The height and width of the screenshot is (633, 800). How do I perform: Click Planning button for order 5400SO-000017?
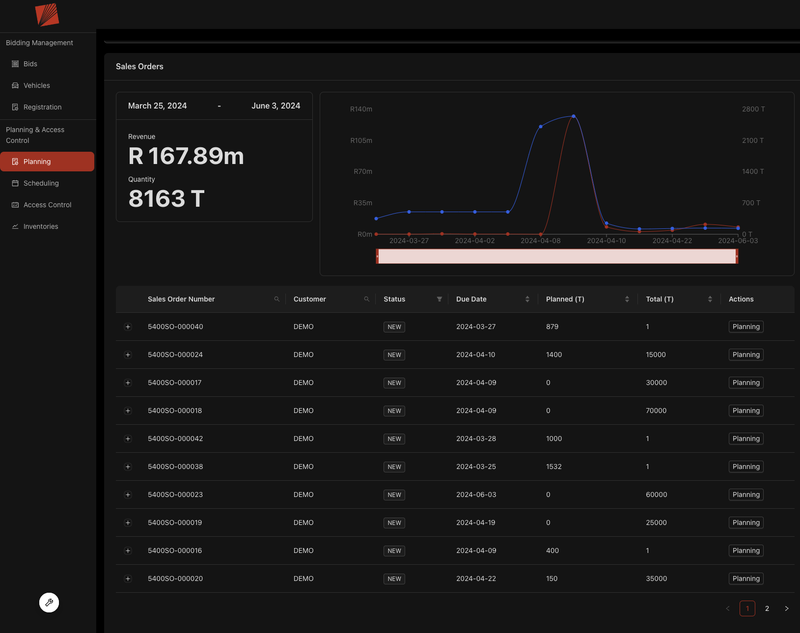pyautogui.click(x=745, y=382)
